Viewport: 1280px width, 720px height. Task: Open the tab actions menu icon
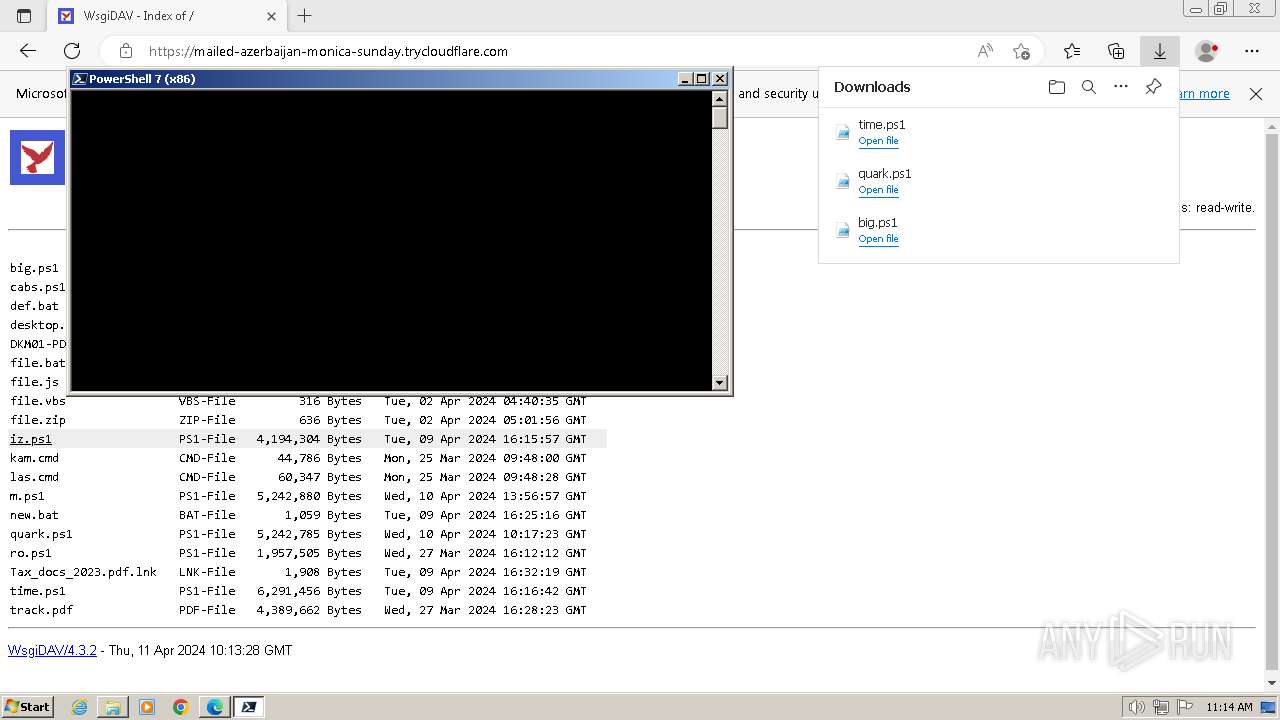(x=24, y=16)
